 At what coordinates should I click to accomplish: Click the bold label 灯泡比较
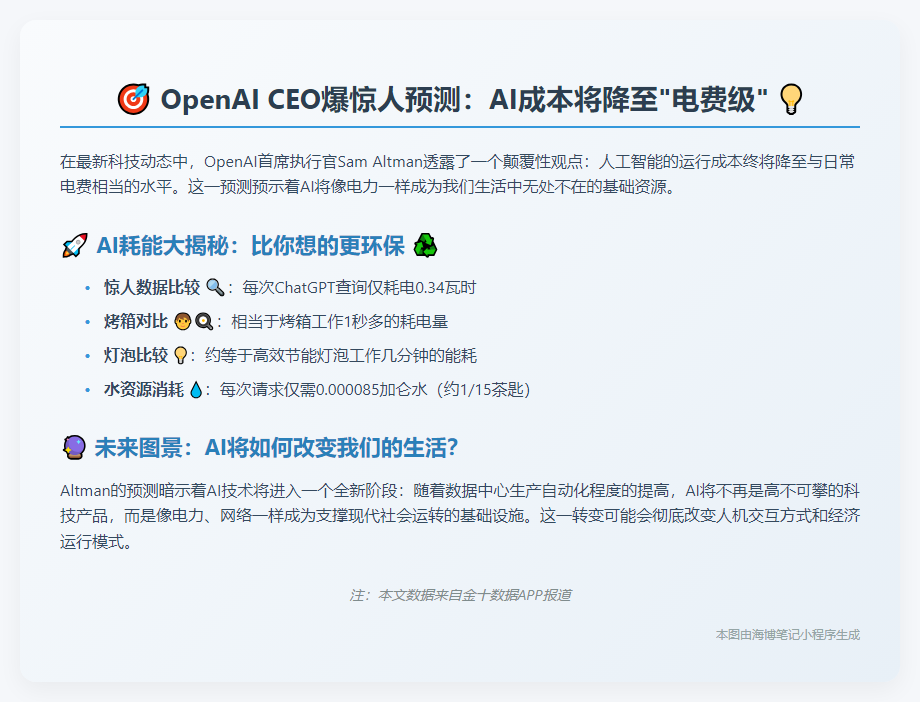(136, 356)
